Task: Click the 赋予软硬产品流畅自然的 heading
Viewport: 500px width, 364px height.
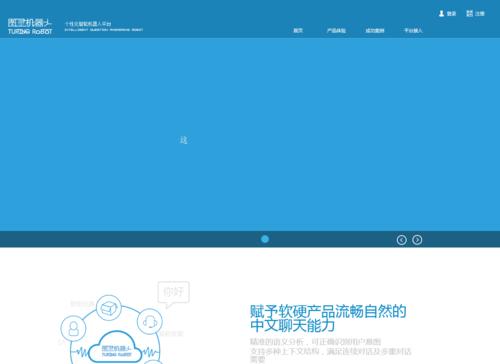Action: 328,311
